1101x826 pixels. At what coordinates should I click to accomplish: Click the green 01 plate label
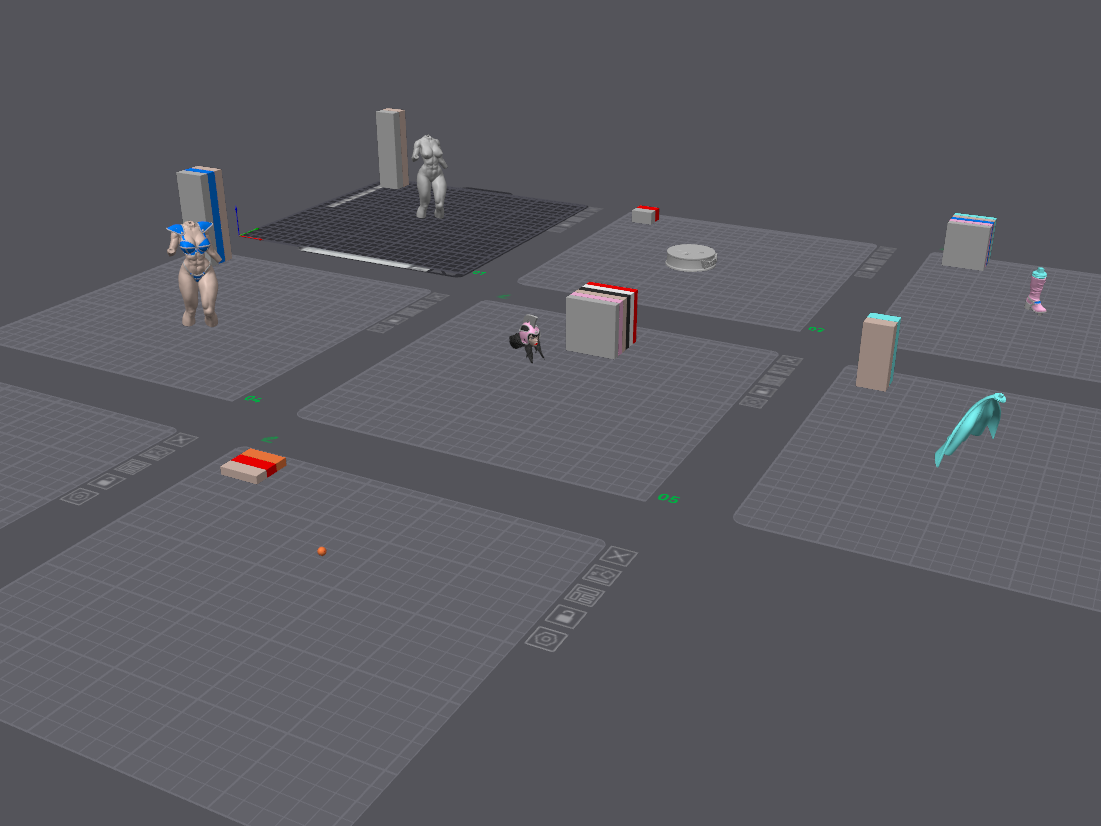(479, 273)
